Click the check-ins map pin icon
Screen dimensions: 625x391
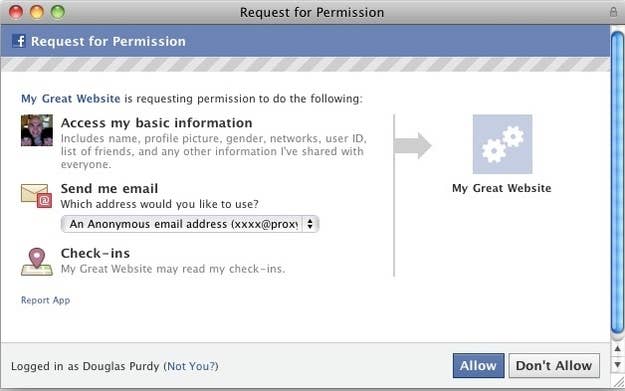(37, 261)
